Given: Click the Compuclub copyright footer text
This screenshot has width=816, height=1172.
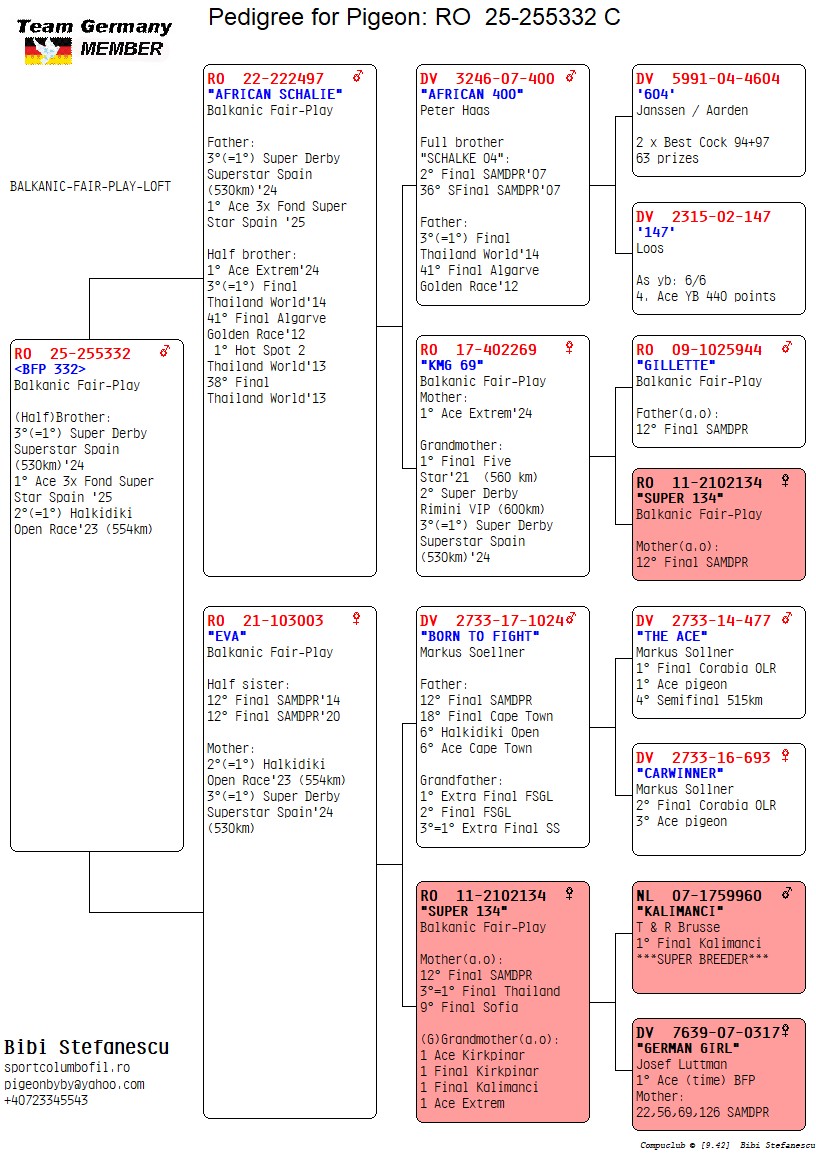Looking at the screenshot, I should pyautogui.click(x=727, y=1145).
